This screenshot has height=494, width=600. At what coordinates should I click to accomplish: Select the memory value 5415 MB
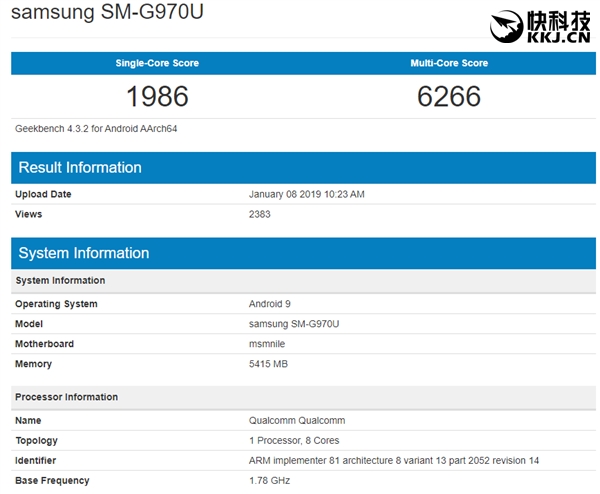click(268, 364)
